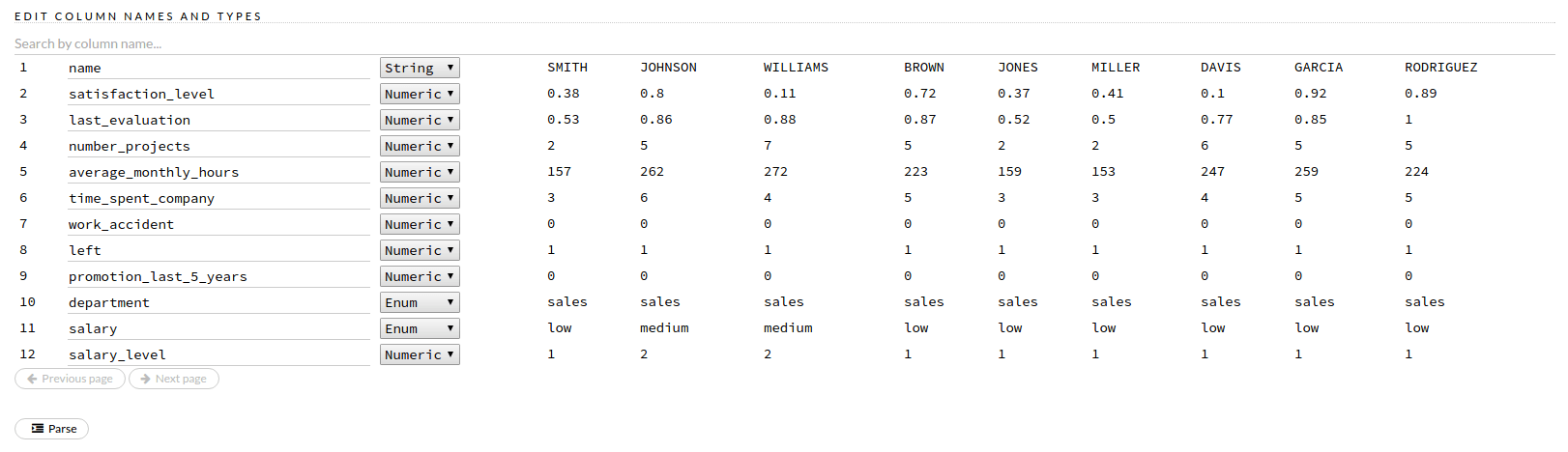1568x452 pixels.
Task: Click the 157 average_monthly_hours value
Action: click(559, 172)
